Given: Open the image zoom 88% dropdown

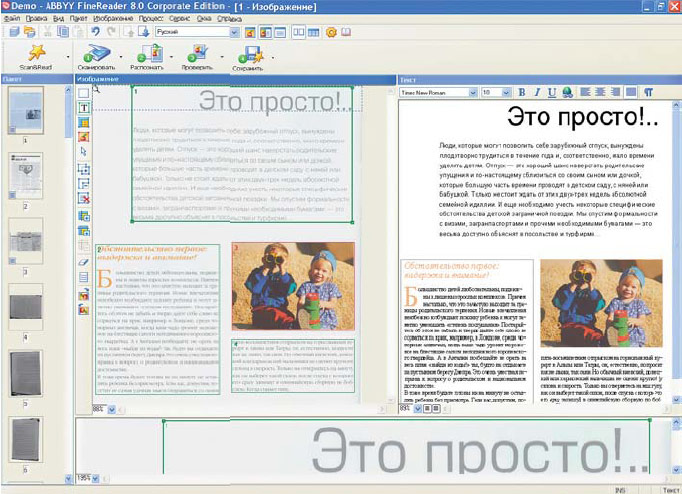Looking at the screenshot, I should tap(112, 409).
